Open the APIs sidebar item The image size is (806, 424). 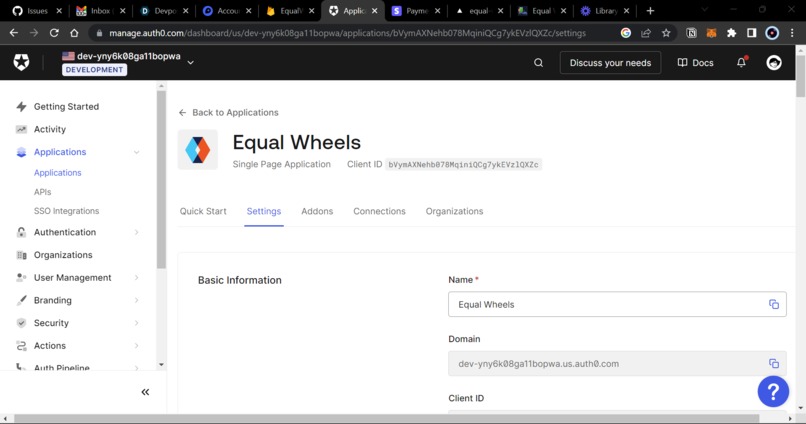tap(43, 192)
